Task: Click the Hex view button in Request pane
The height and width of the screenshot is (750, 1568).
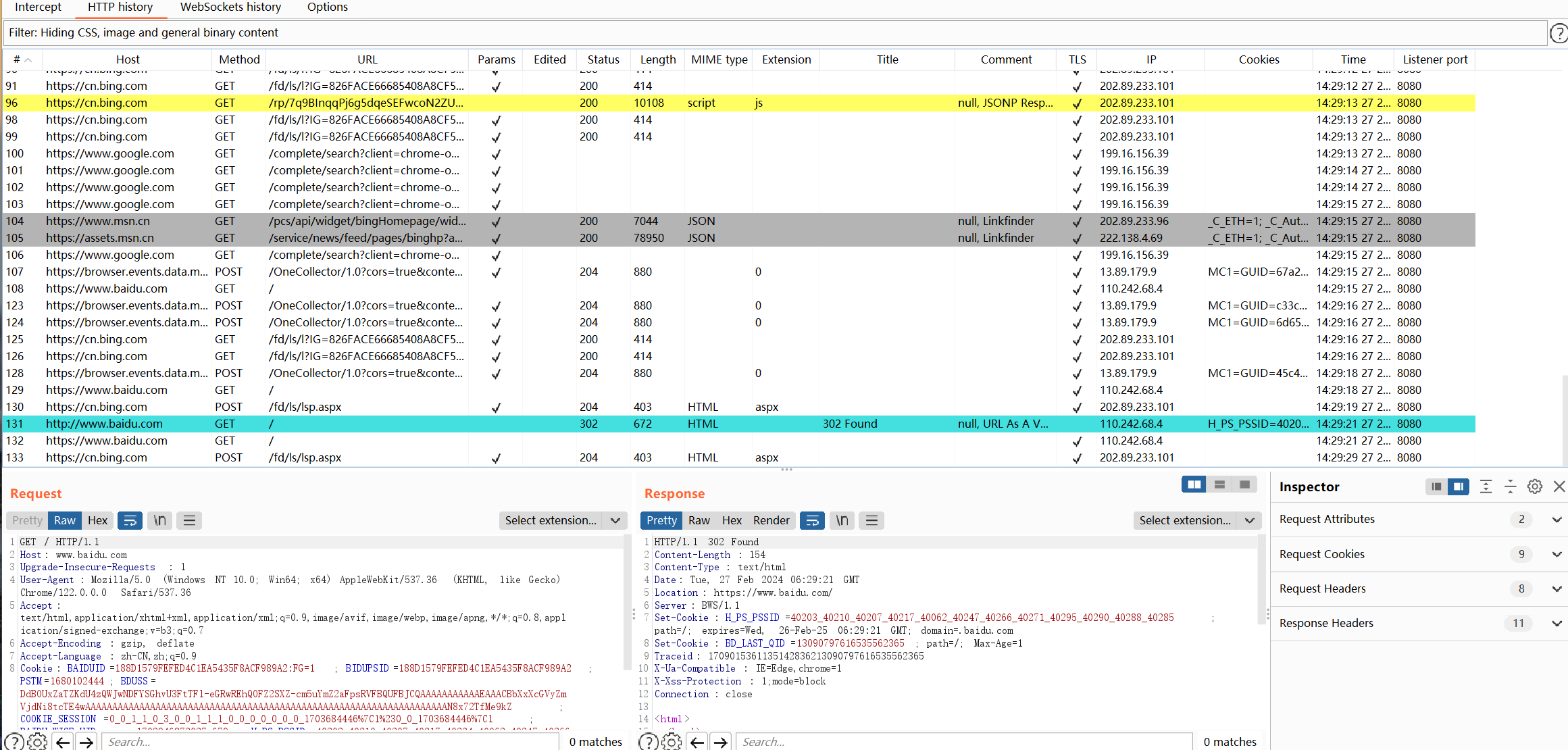Action: tap(97, 520)
